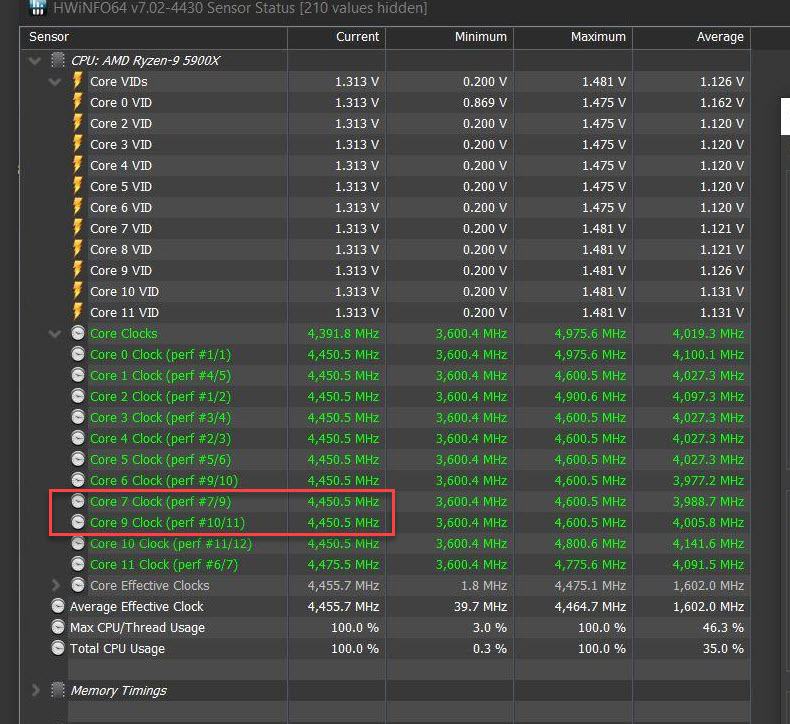Click the clock icon for Core 11 Clock
This screenshot has height=724, width=790.
[78, 564]
